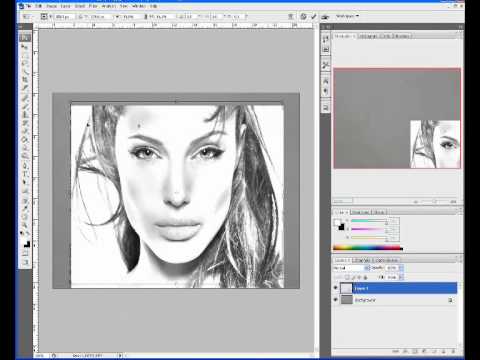The height and width of the screenshot is (360, 480).
Task: Select the Crop tool
Action: (25, 79)
